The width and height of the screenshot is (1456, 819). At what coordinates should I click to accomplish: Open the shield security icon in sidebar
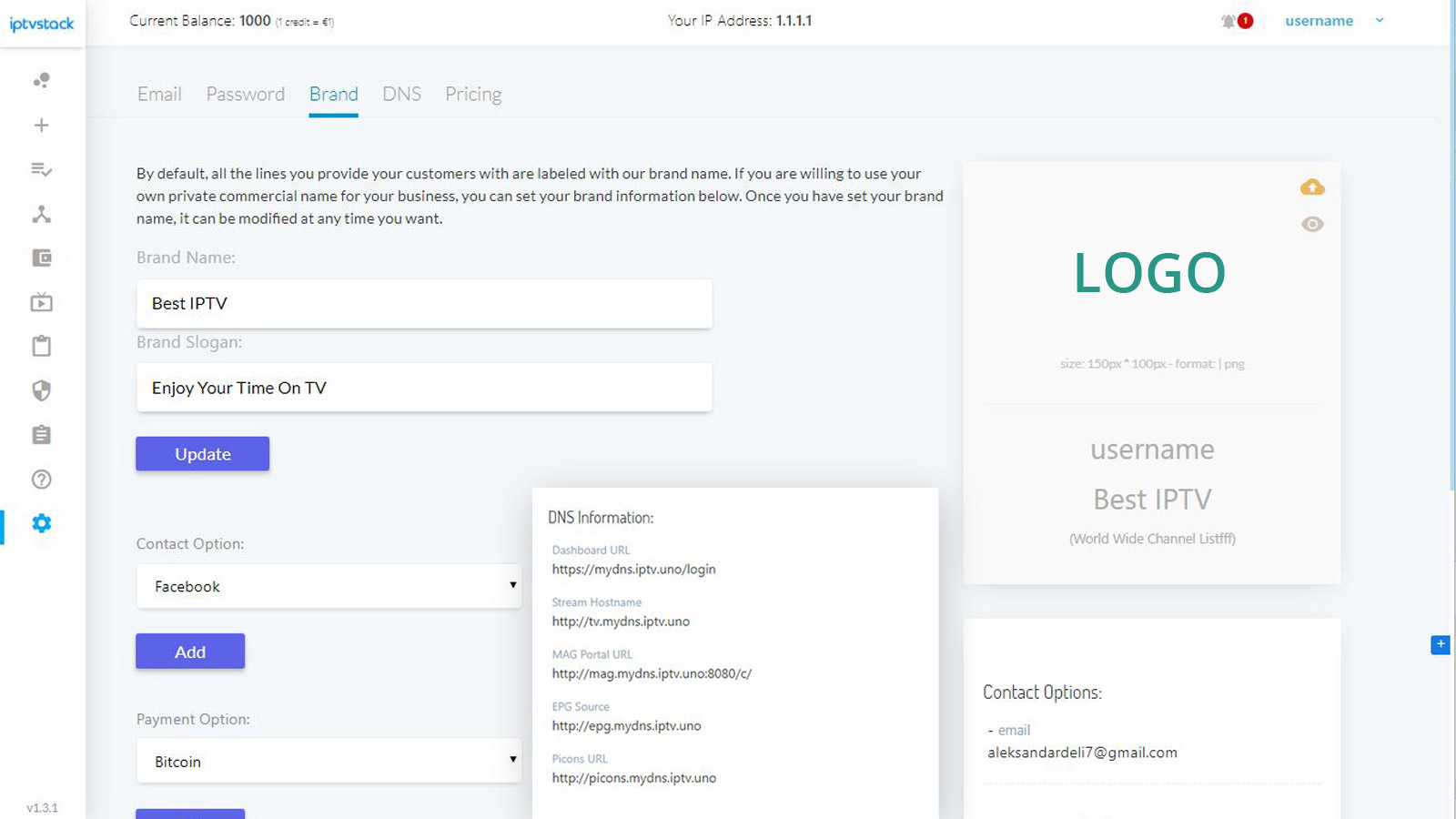pos(41,390)
